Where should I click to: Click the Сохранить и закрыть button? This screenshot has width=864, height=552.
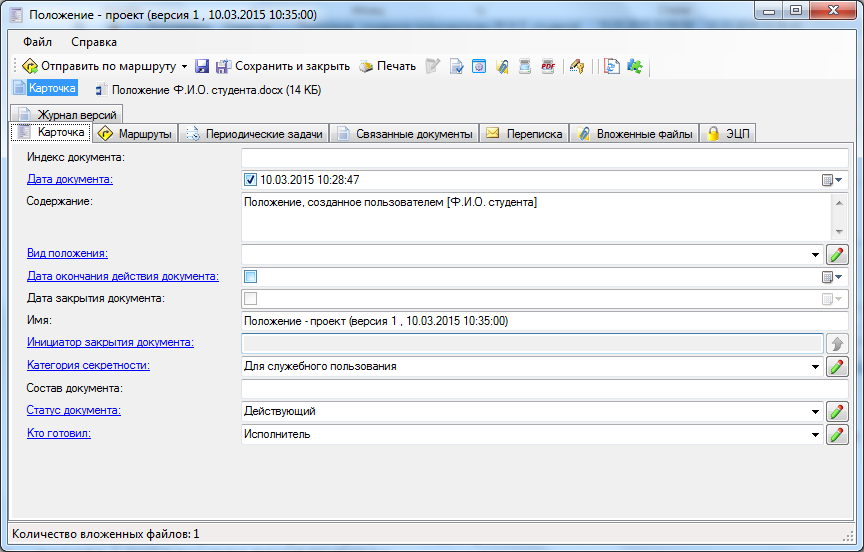point(283,66)
